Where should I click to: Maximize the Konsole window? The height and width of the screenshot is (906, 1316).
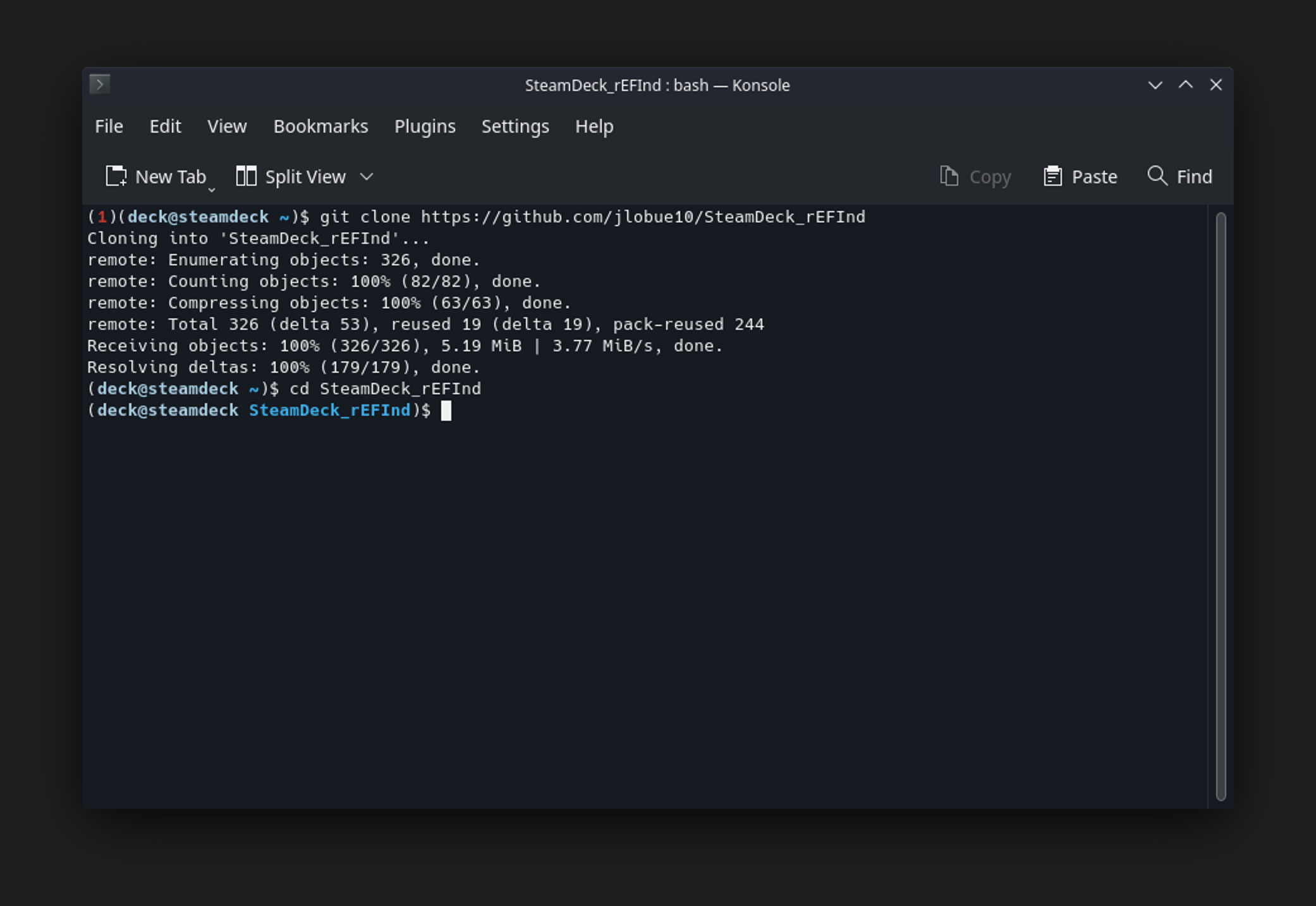(1186, 85)
